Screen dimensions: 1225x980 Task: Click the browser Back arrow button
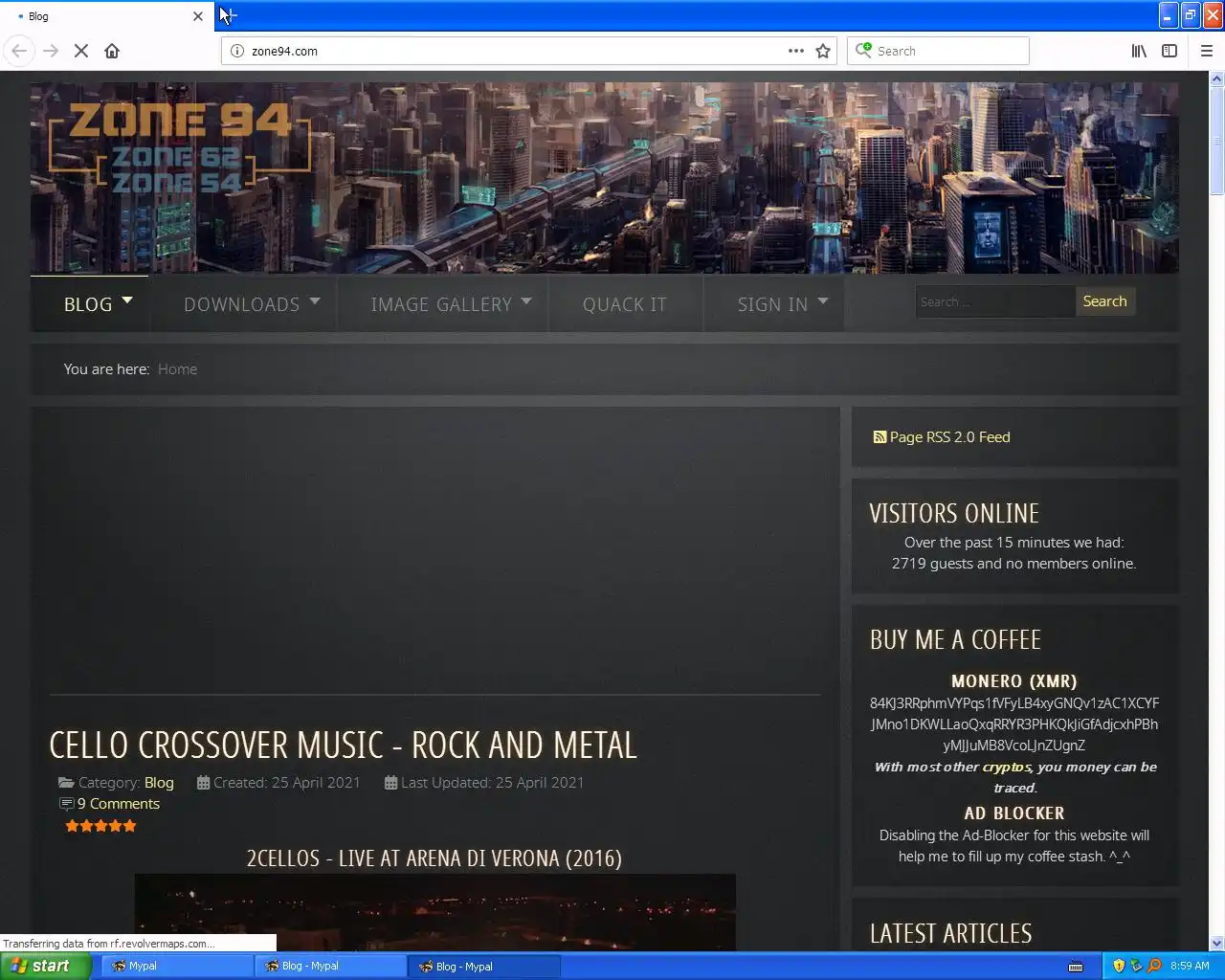[19, 51]
